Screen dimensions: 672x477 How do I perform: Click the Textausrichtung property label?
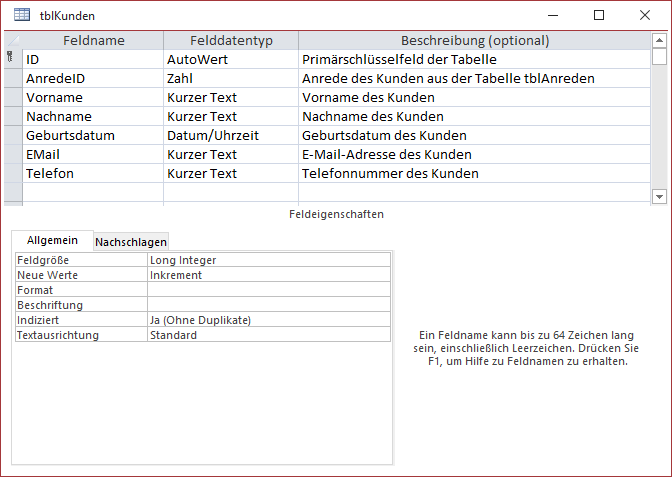81,335
